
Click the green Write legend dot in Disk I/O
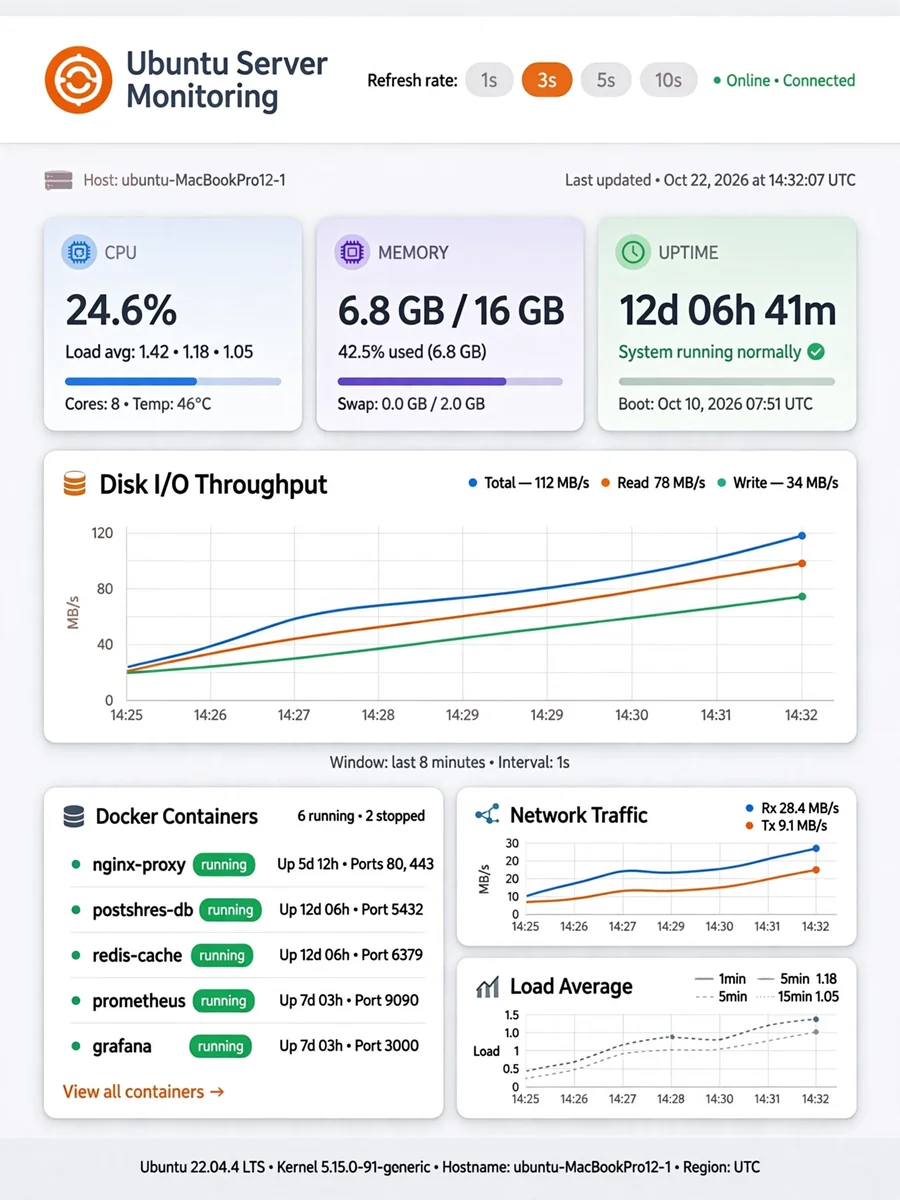pos(722,483)
